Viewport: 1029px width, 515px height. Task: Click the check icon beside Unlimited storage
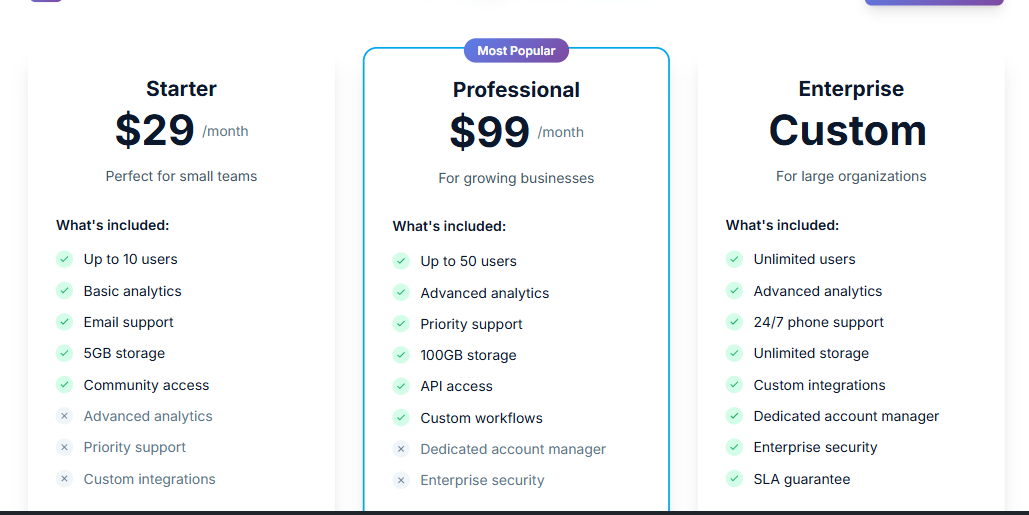click(x=734, y=353)
